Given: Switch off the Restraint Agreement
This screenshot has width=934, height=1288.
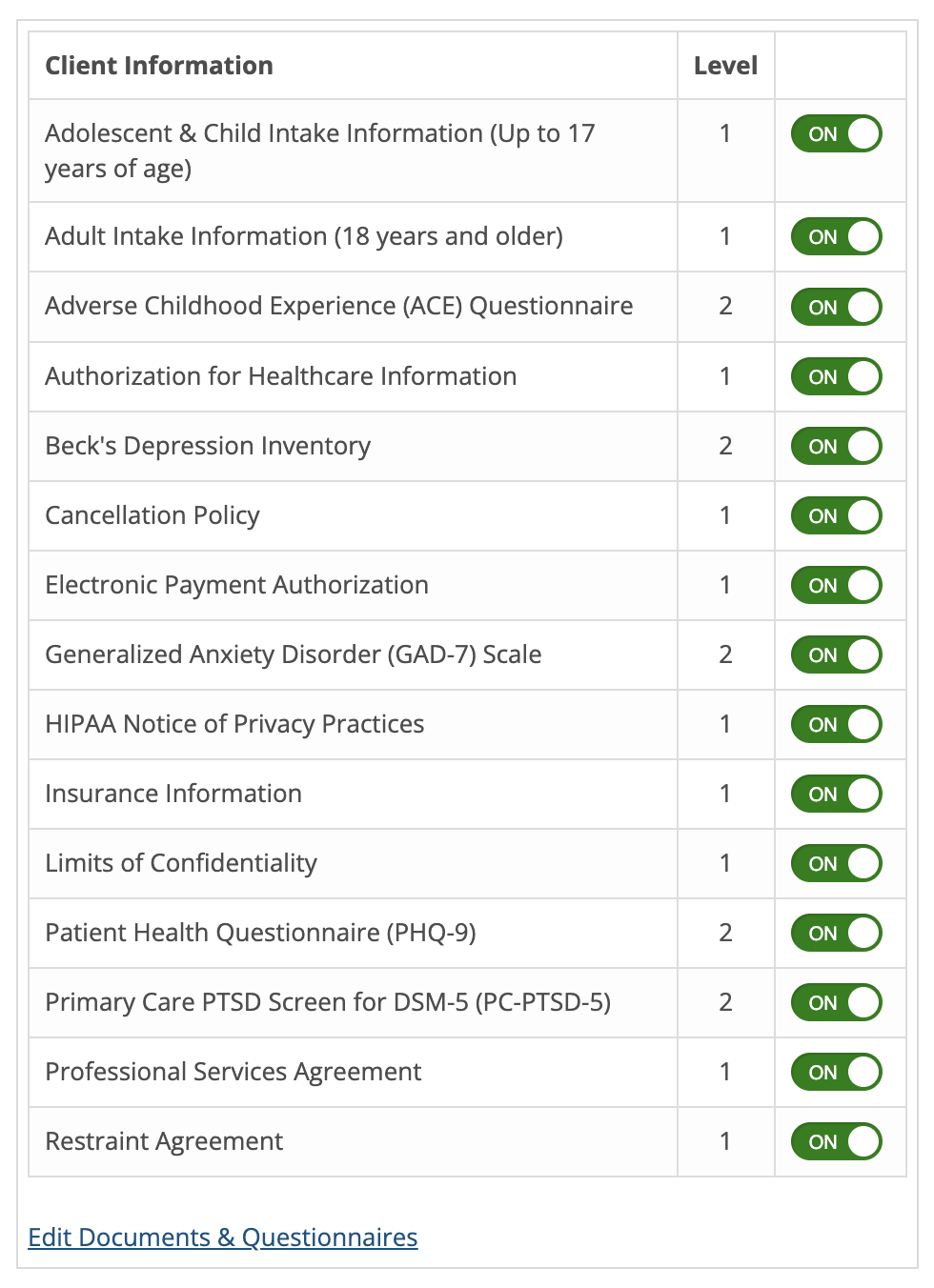Looking at the screenshot, I should [836, 1141].
